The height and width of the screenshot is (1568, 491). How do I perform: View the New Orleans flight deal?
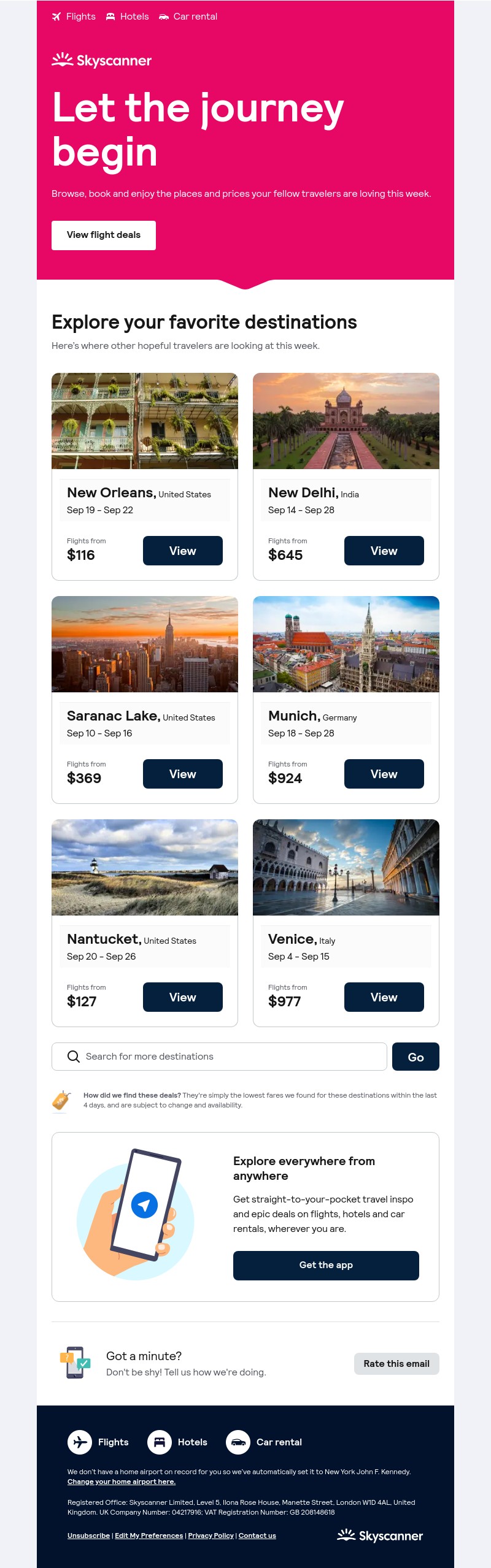(183, 551)
